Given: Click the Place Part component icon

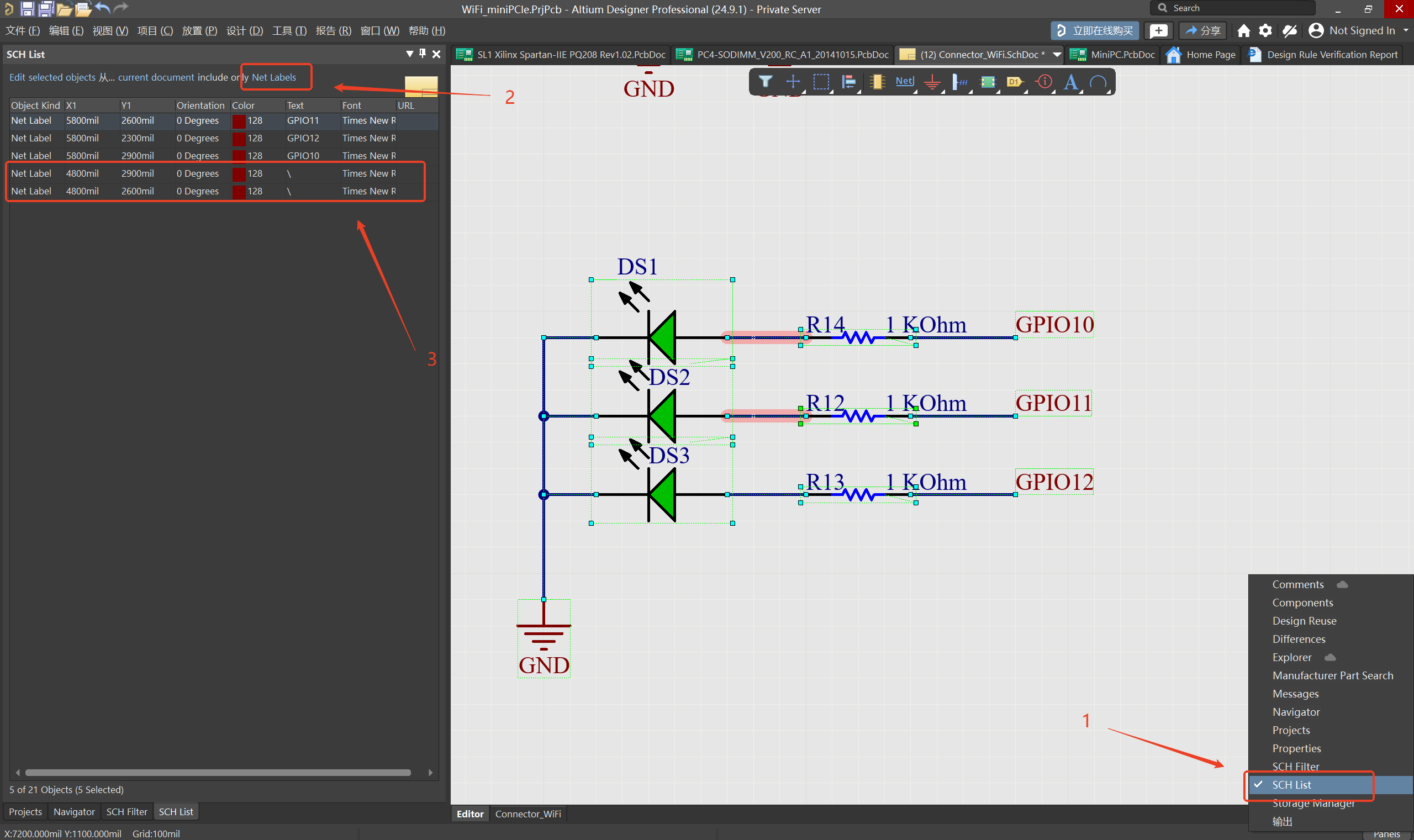Looking at the screenshot, I should click(x=877, y=82).
